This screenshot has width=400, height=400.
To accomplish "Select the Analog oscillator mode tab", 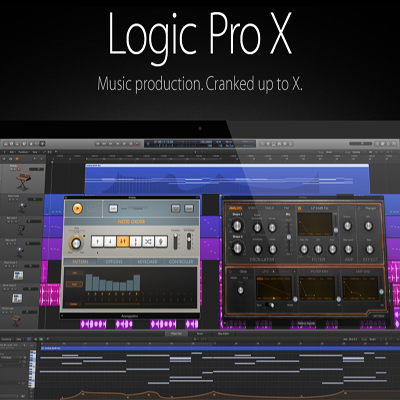I will [235, 208].
